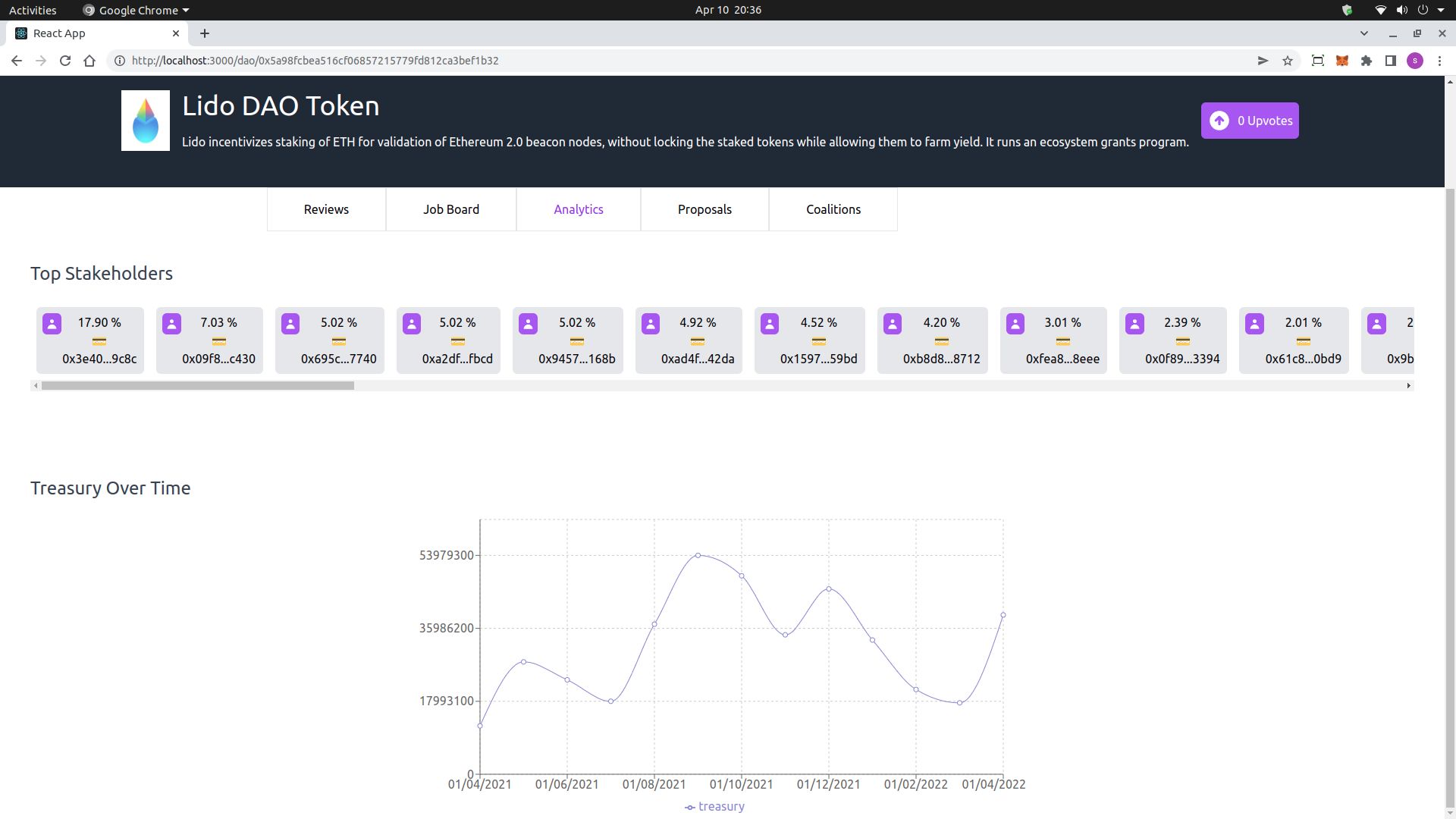Click the 17.90 % stake value
Viewport: 1456px width, 819px height.
(x=99, y=323)
